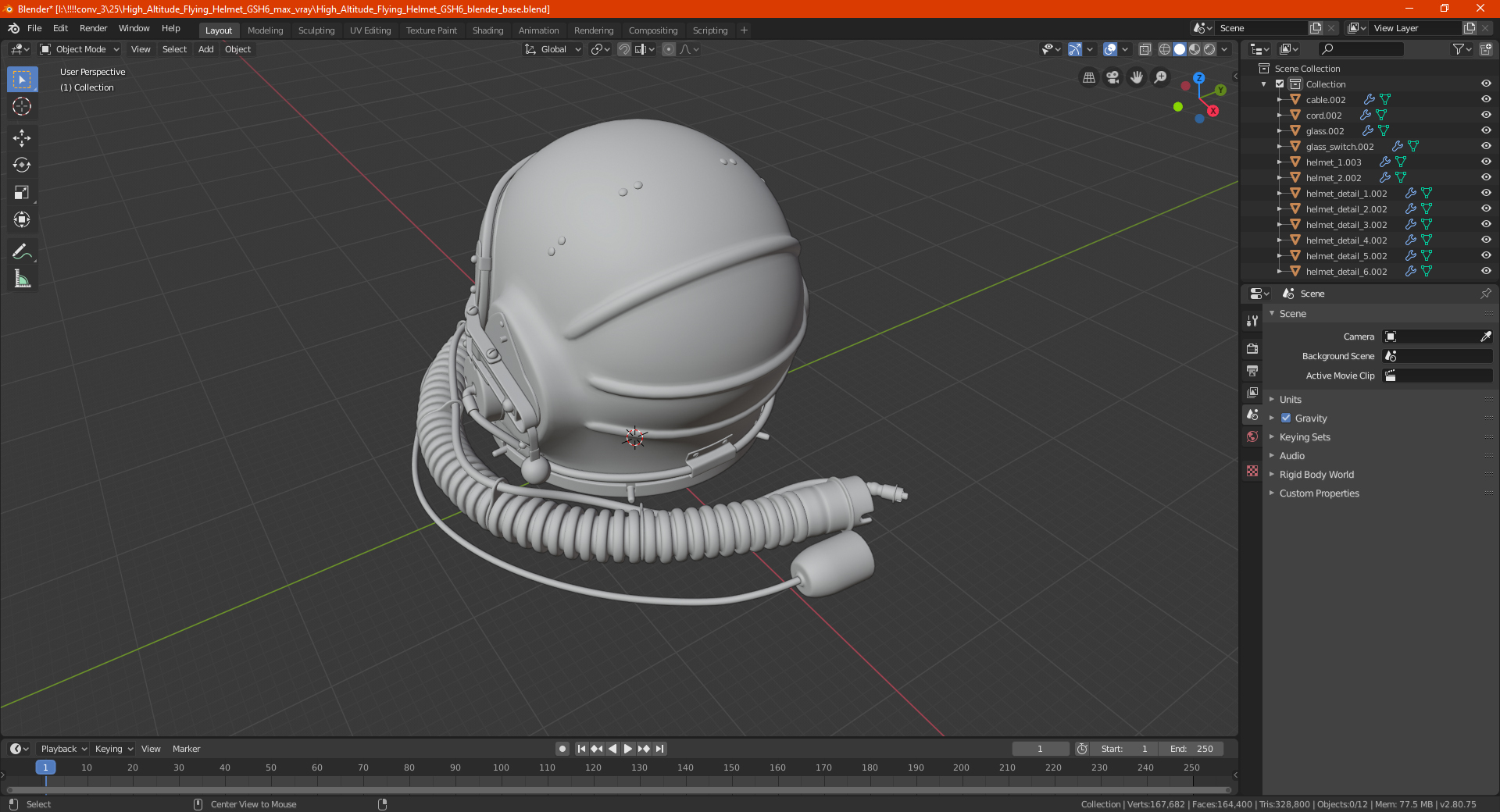
Task: Hide helmet_detail_6.002 via eye icon
Action: click(1486, 271)
